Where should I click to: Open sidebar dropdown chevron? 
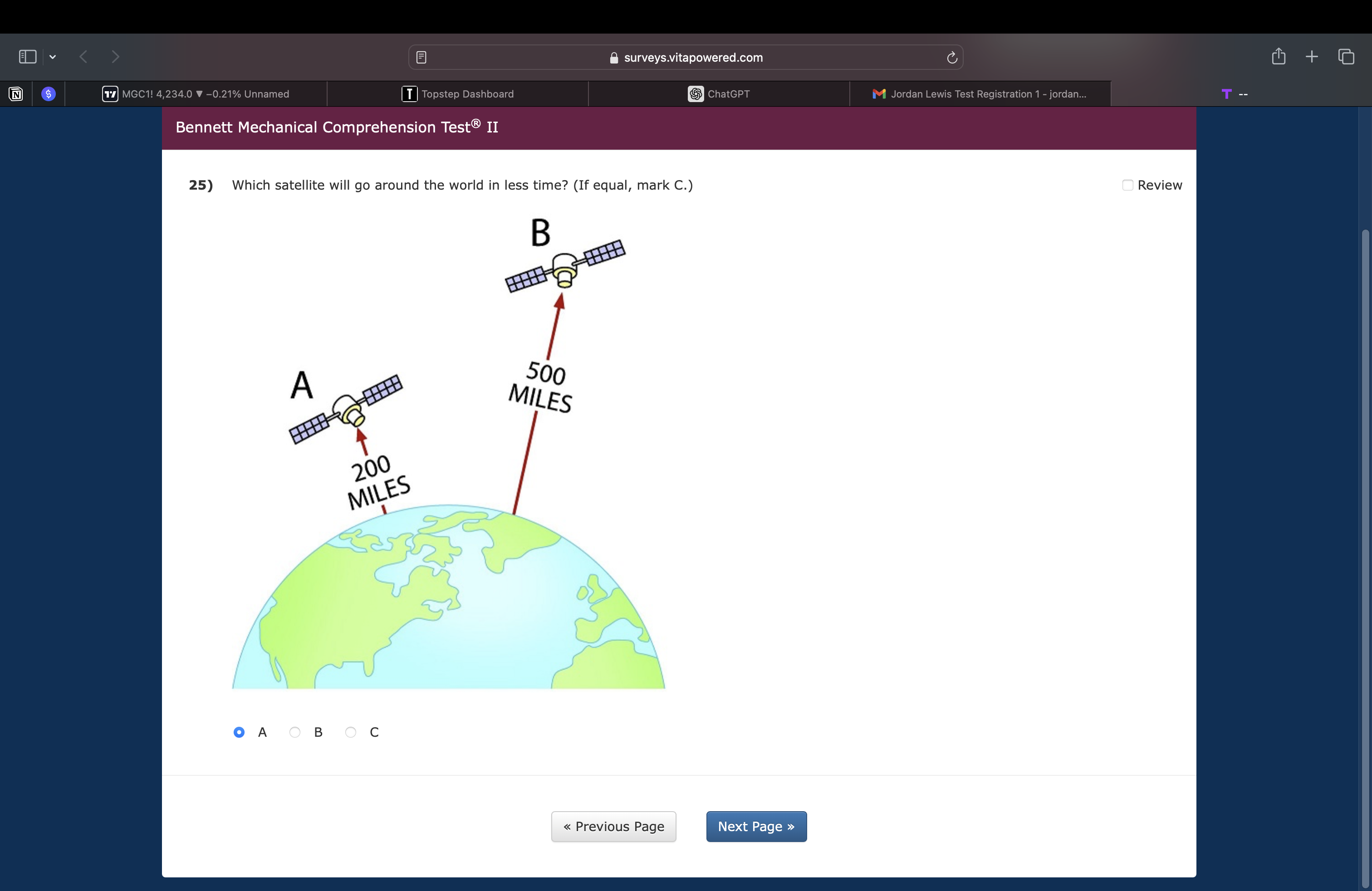53,56
